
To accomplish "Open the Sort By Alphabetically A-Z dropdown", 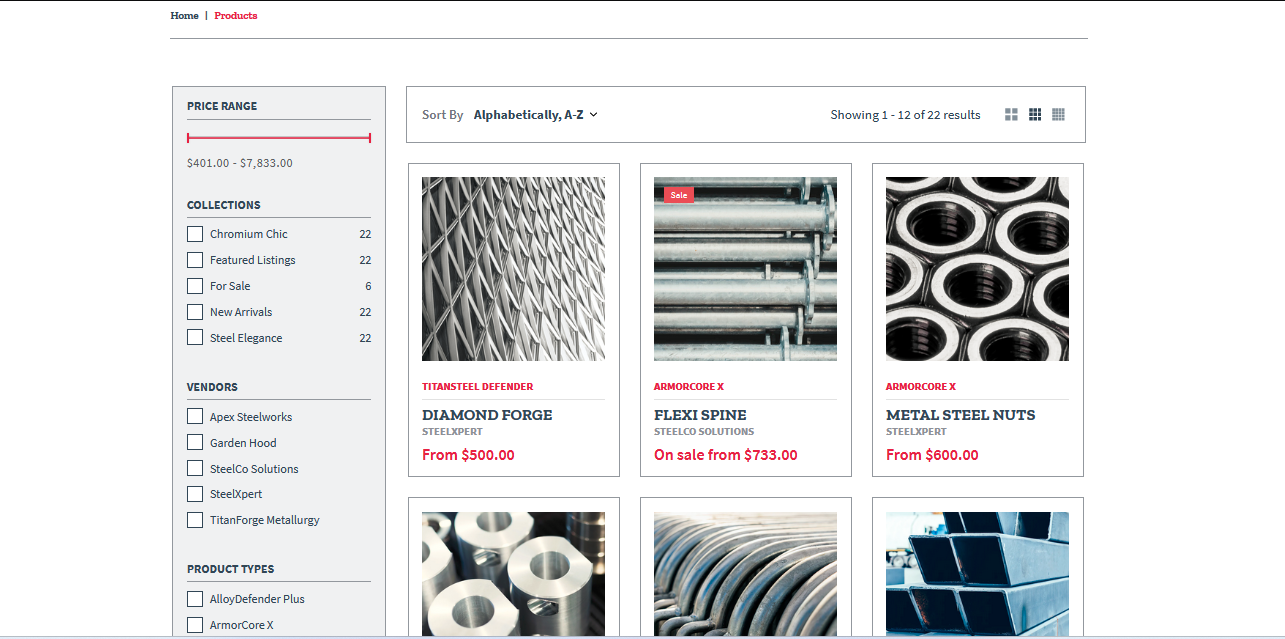I will tap(535, 115).
